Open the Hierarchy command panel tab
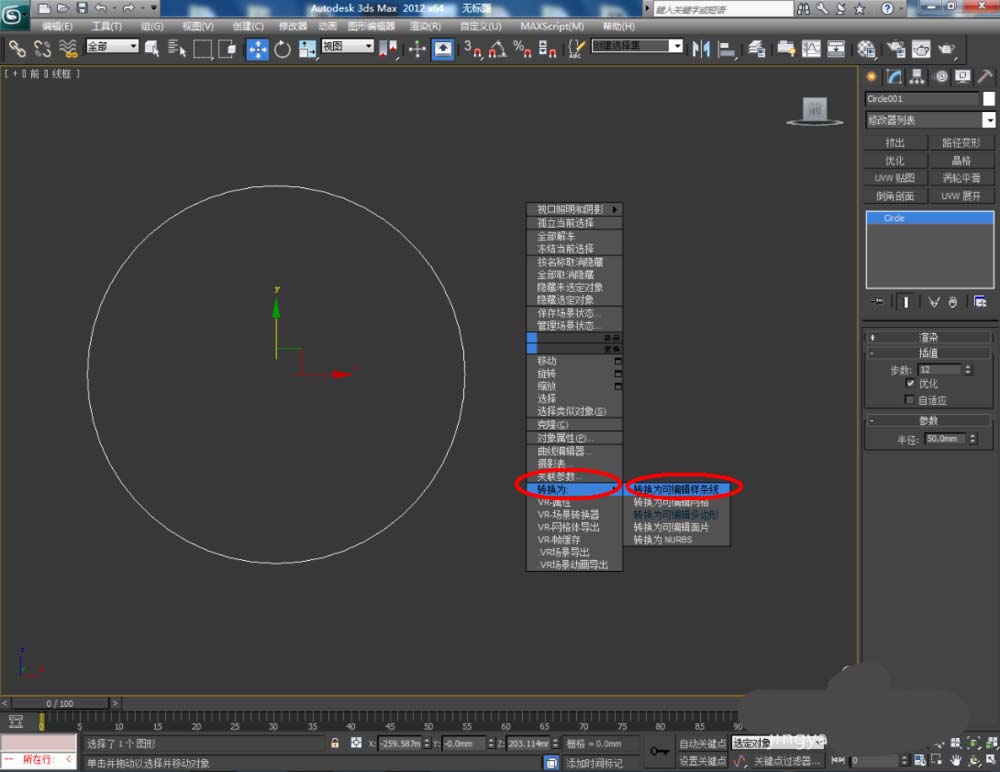 [917, 77]
